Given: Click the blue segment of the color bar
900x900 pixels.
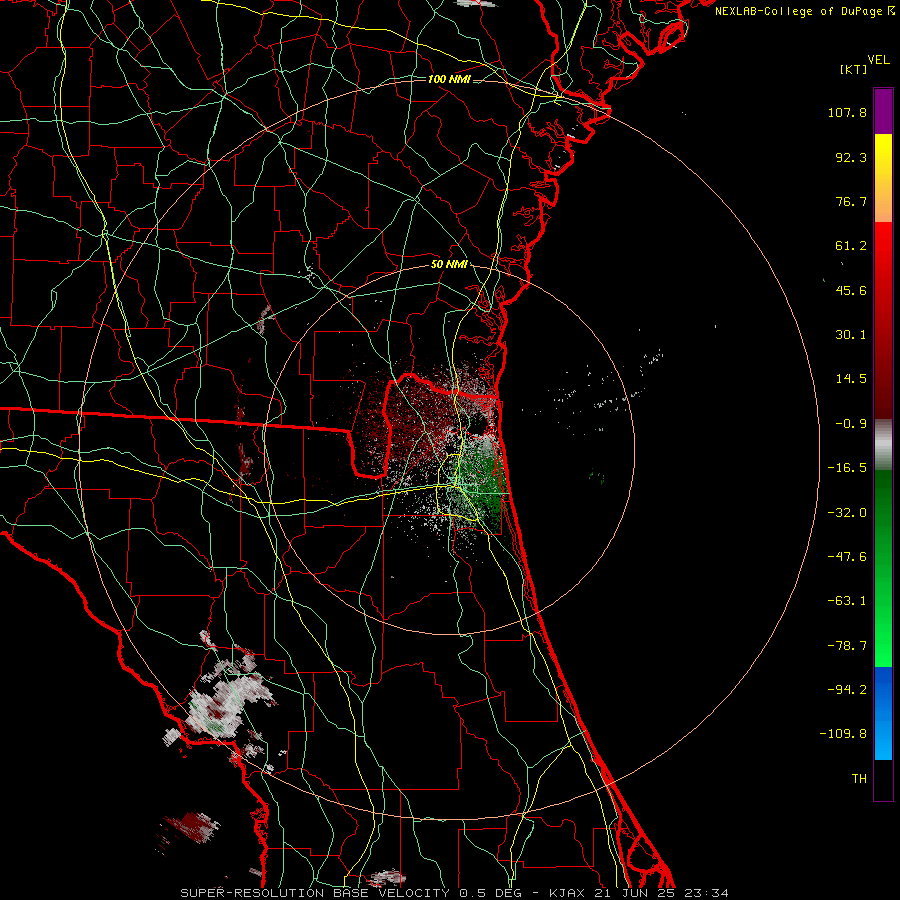Looking at the screenshot, I should (883, 713).
